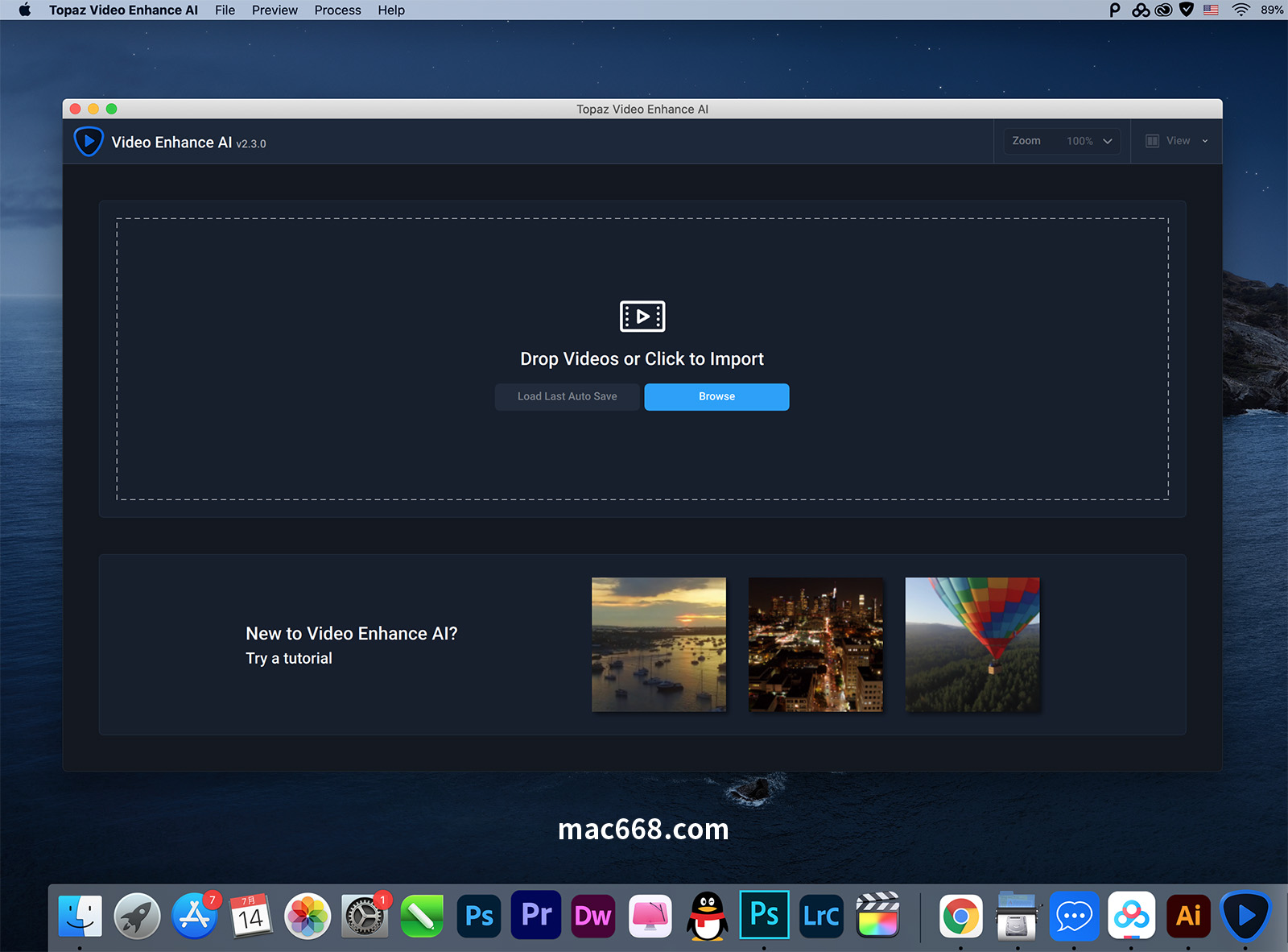Open Google Chrome from the dock

(x=960, y=916)
